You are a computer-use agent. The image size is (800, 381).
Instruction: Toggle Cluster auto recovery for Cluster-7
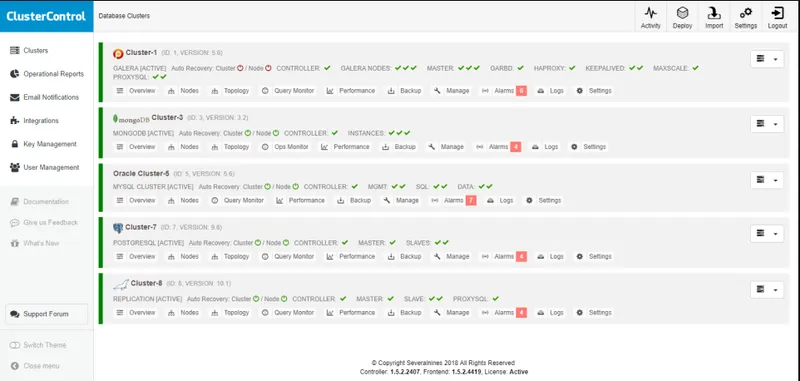[x=258, y=243]
